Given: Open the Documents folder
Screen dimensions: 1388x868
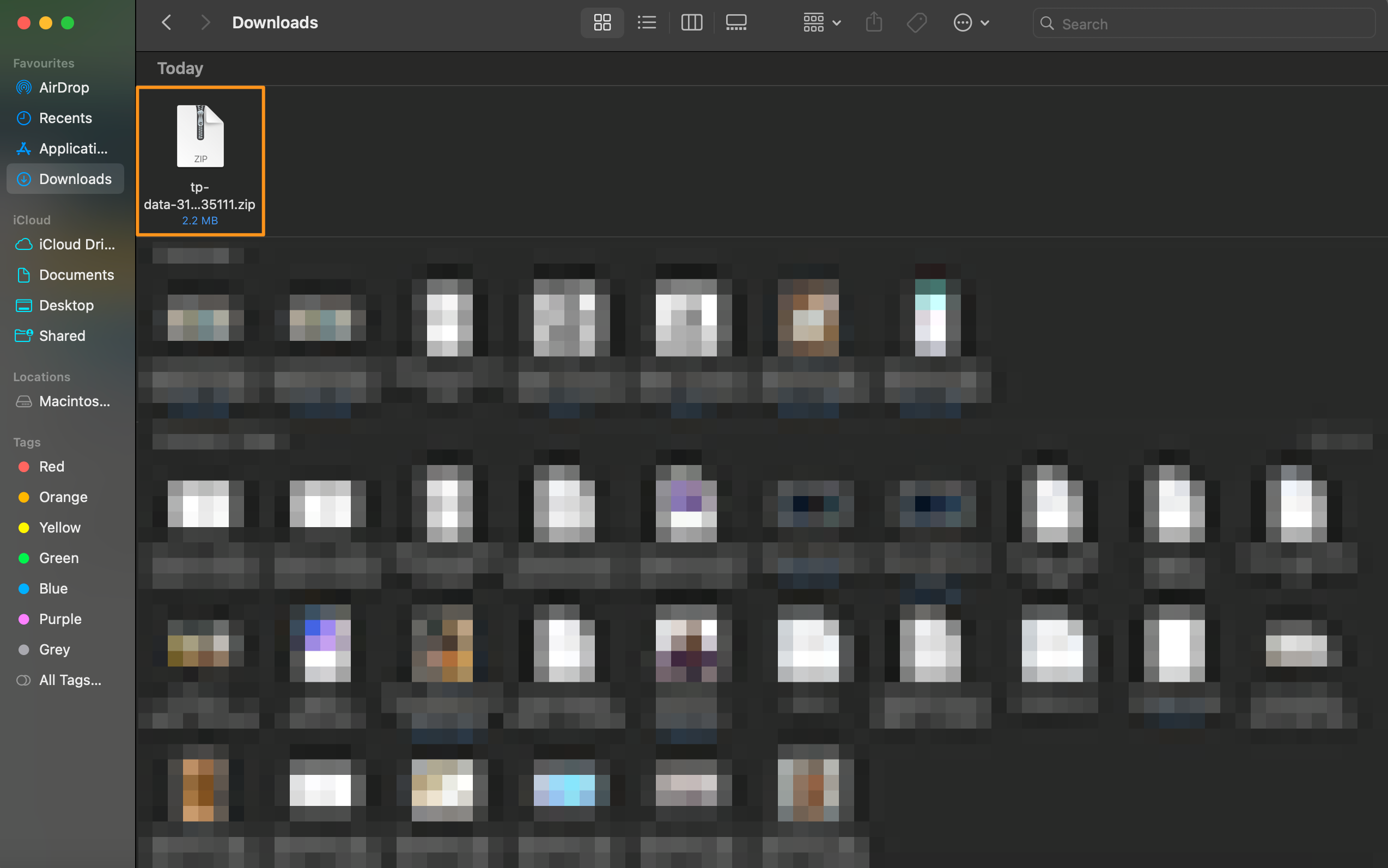Looking at the screenshot, I should (77, 274).
